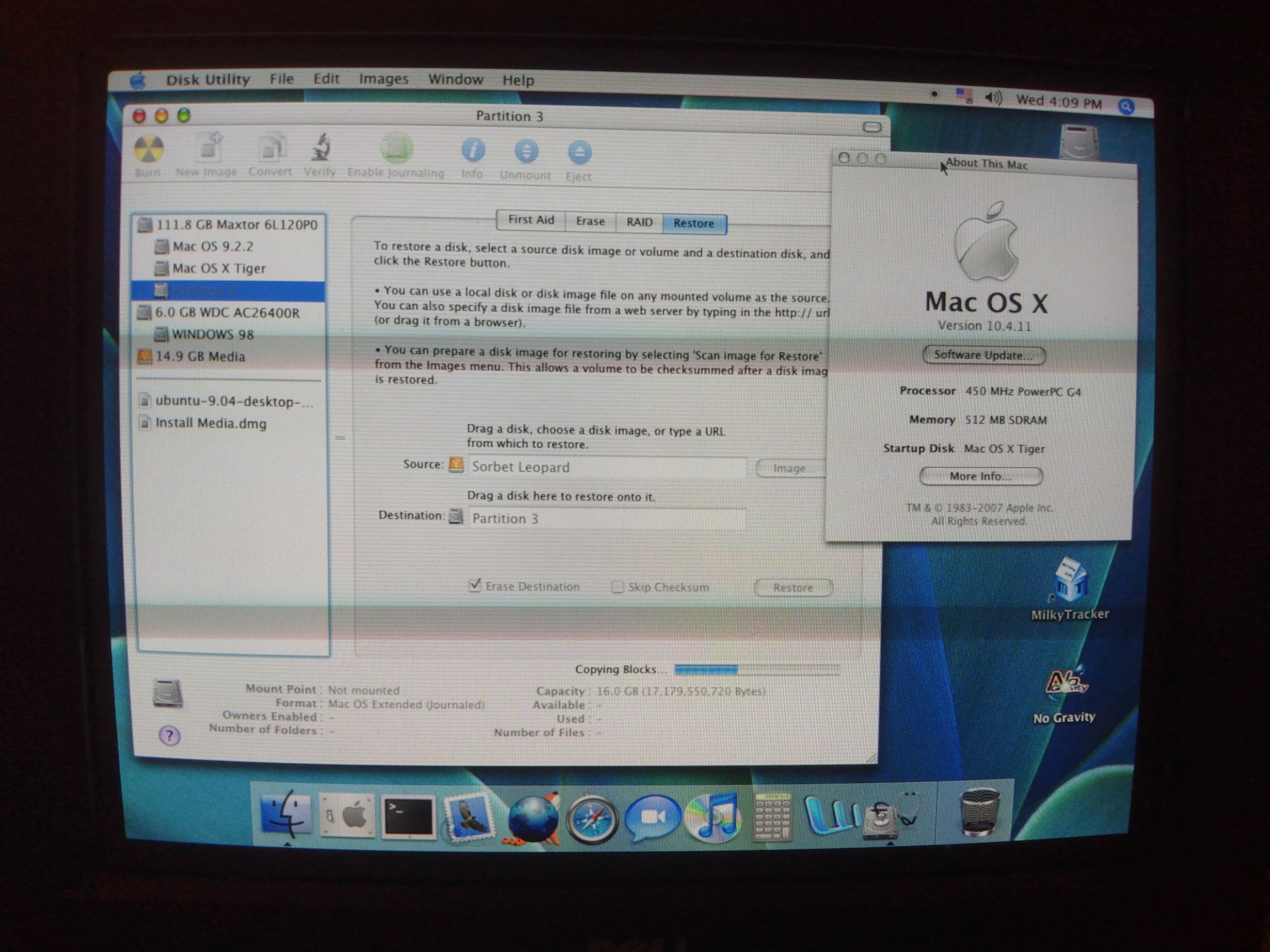1270x952 pixels.
Task: Select the ubuntu-9.04-desktop disk image
Action: pyautogui.click(x=234, y=402)
